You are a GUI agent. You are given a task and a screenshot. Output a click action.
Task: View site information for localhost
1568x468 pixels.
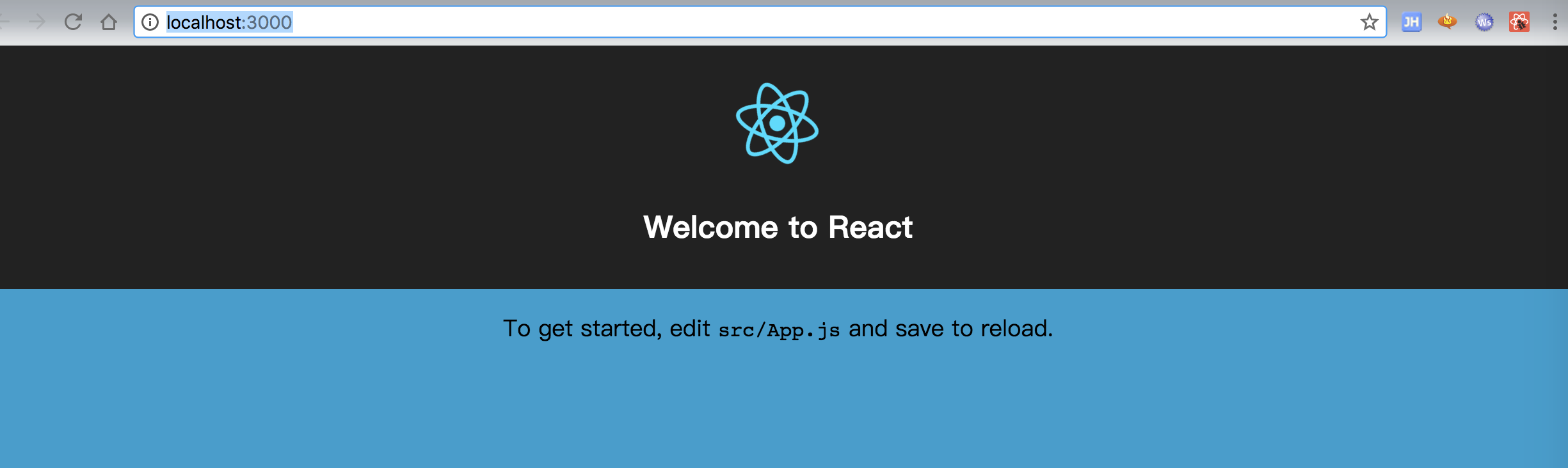(150, 22)
